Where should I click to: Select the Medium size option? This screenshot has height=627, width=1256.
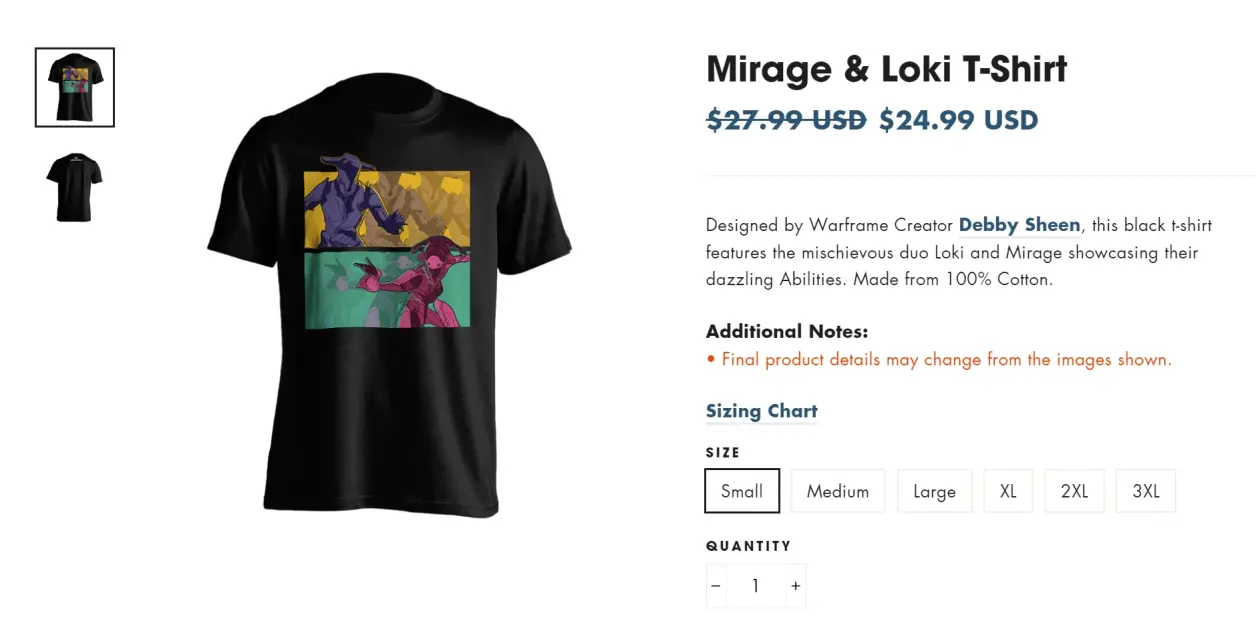click(838, 491)
